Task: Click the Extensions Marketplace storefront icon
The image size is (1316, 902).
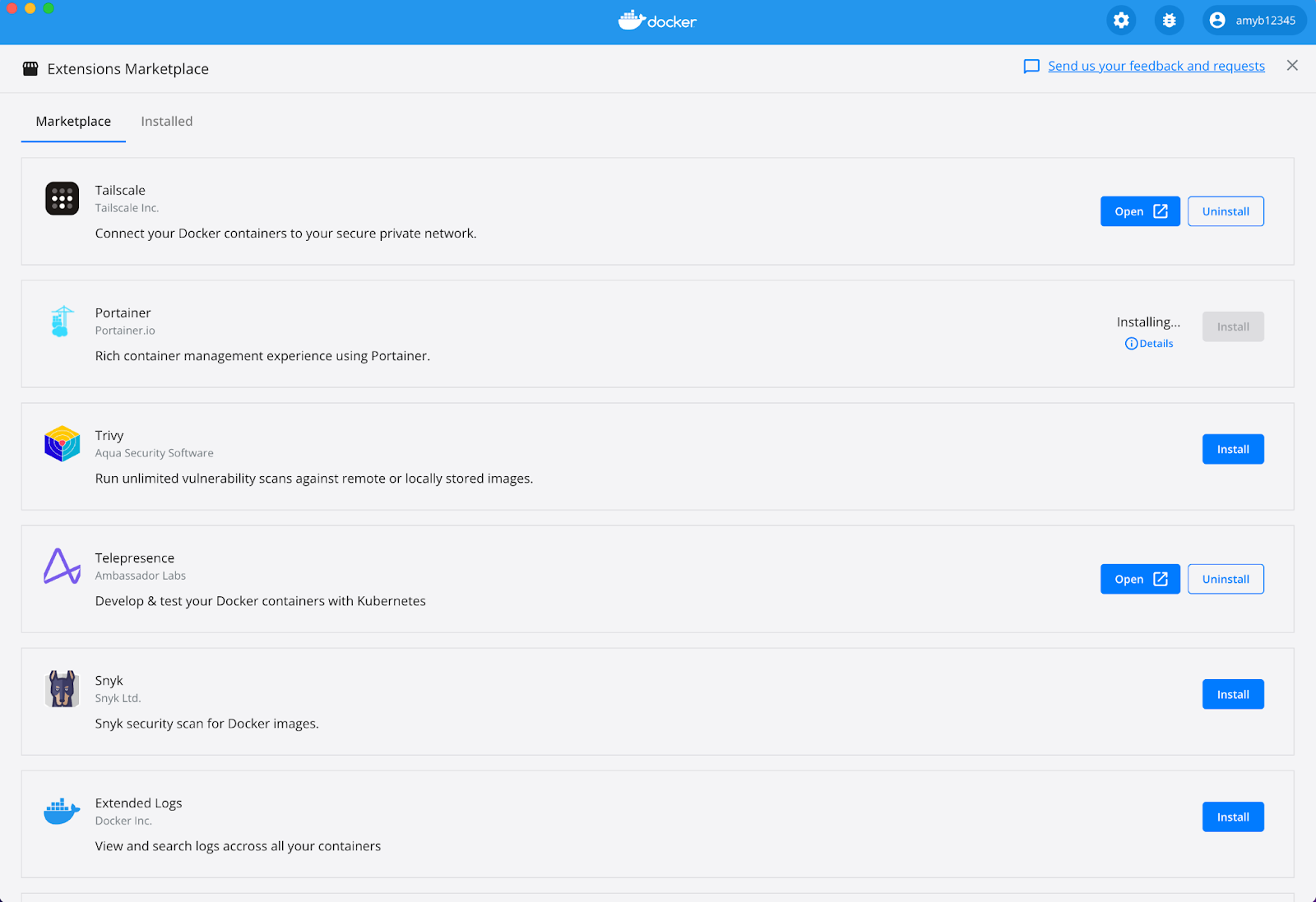Action: click(x=31, y=68)
